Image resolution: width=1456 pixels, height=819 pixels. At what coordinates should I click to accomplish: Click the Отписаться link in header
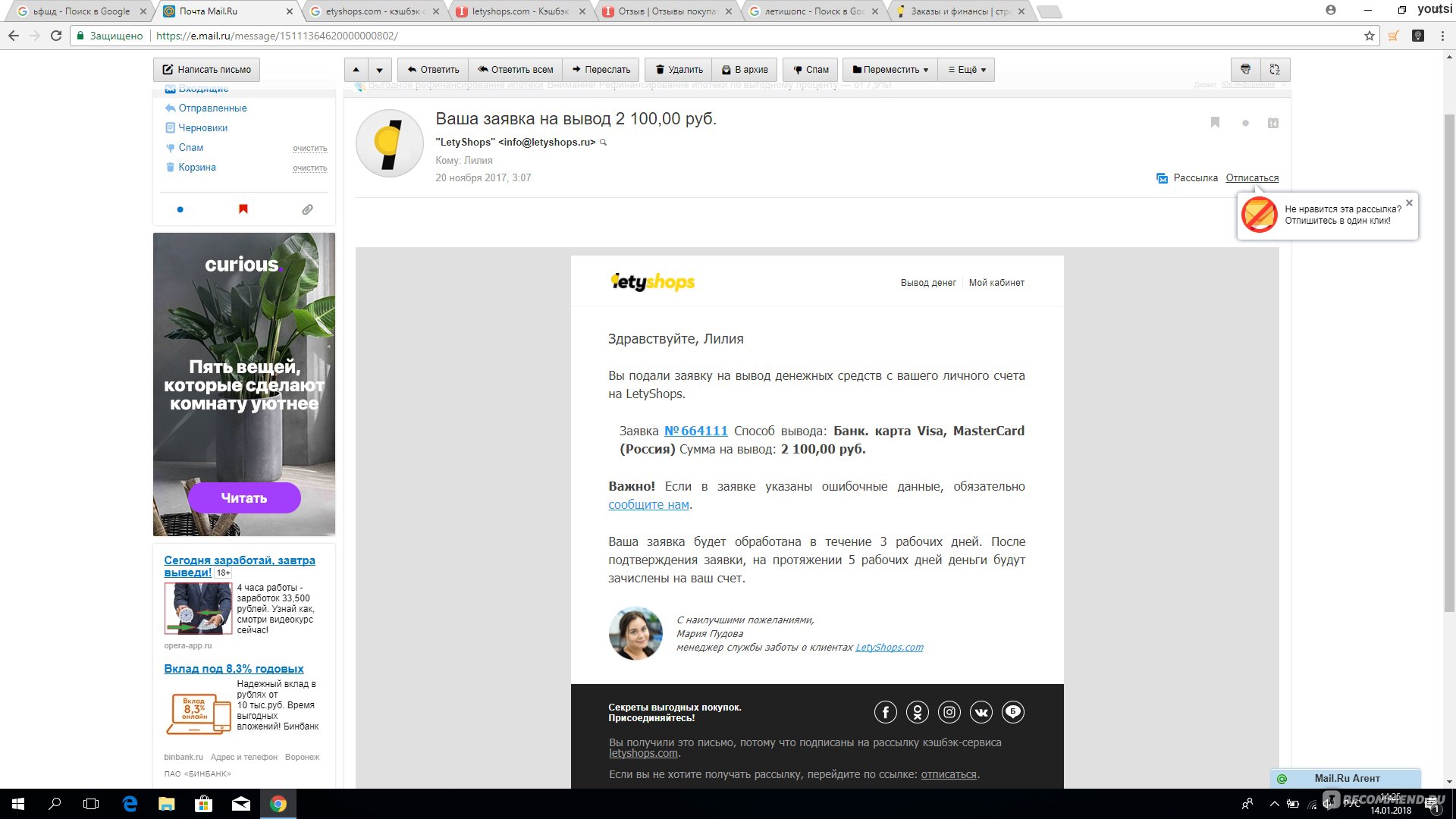(x=1252, y=178)
